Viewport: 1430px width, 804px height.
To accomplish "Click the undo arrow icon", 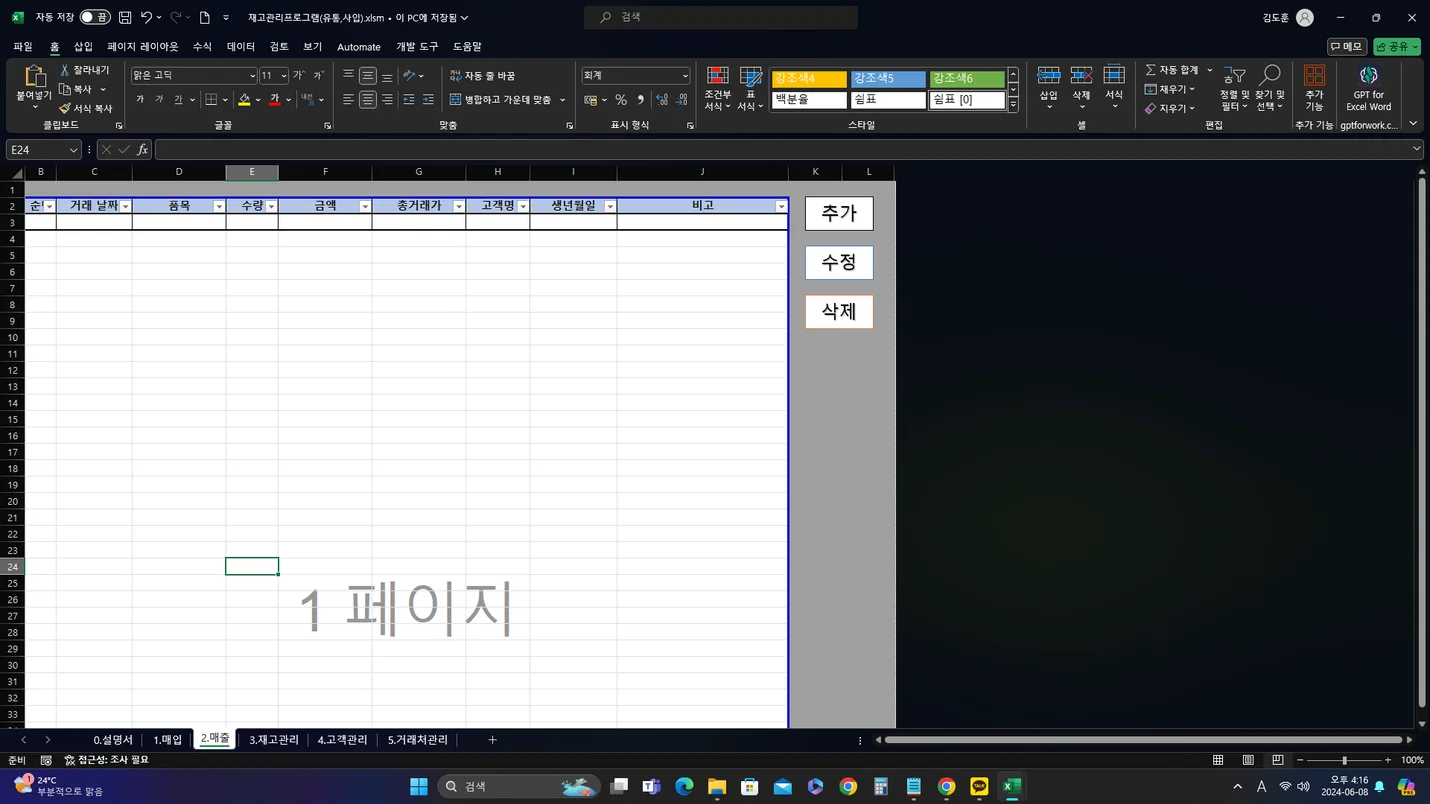I will [146, 18].
